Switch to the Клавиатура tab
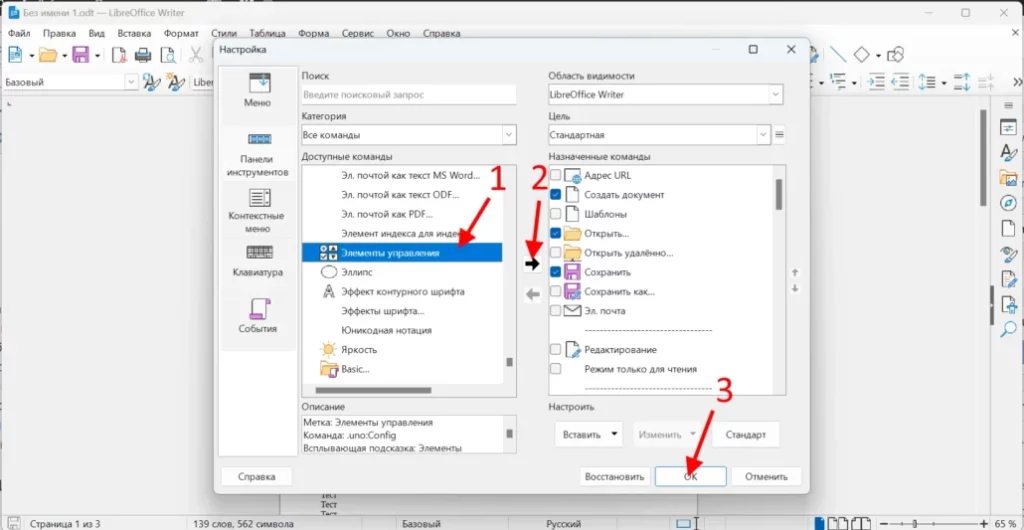 [257, 259]
